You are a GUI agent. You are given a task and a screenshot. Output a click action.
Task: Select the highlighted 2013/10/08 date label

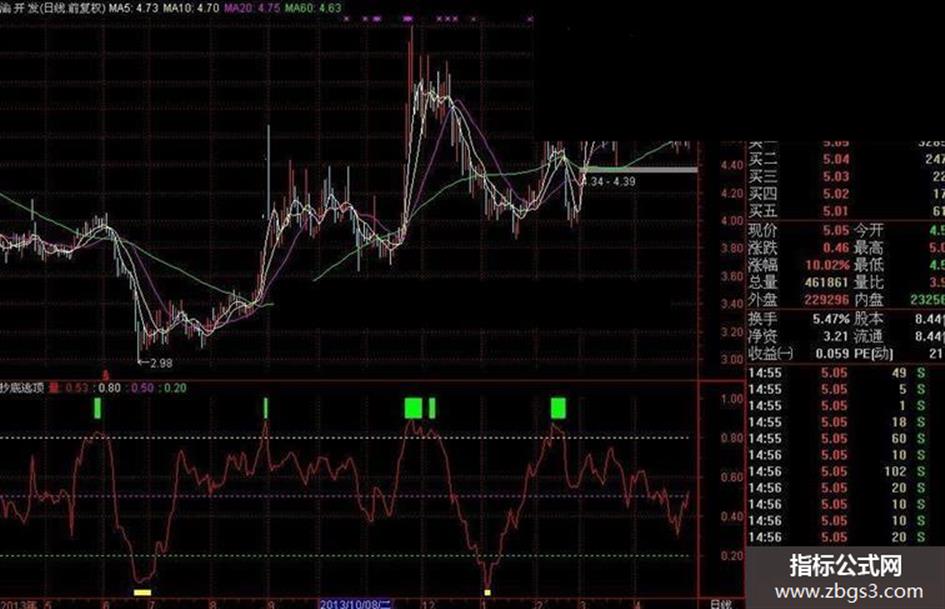tap(356, 604)
